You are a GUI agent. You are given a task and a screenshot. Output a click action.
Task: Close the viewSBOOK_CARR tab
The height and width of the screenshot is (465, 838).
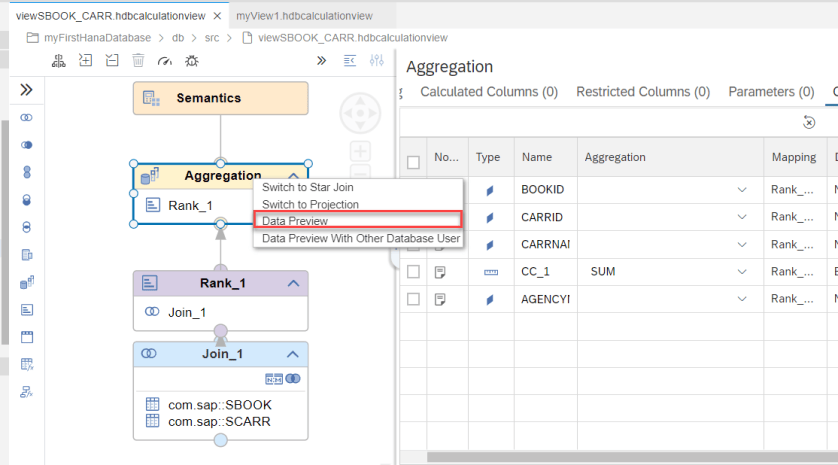pyautogui.click(x=218, y=16)
